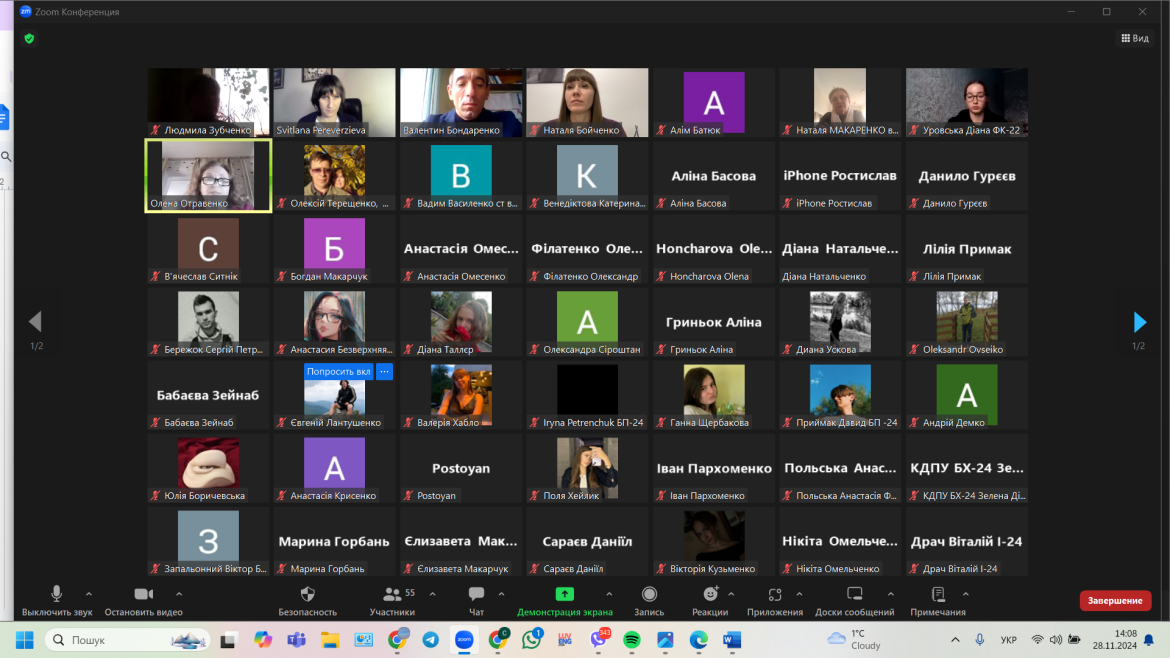Stop camera with Остановить видео button
Image resolution: width=1170 pixels, height=658 pixels.
(x=143, y=594)
